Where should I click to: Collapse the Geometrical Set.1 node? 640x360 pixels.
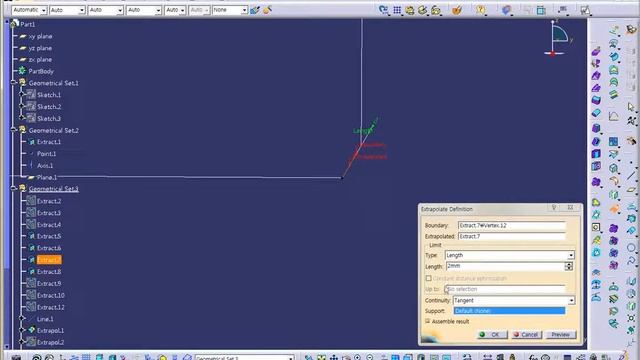point(13,83)
